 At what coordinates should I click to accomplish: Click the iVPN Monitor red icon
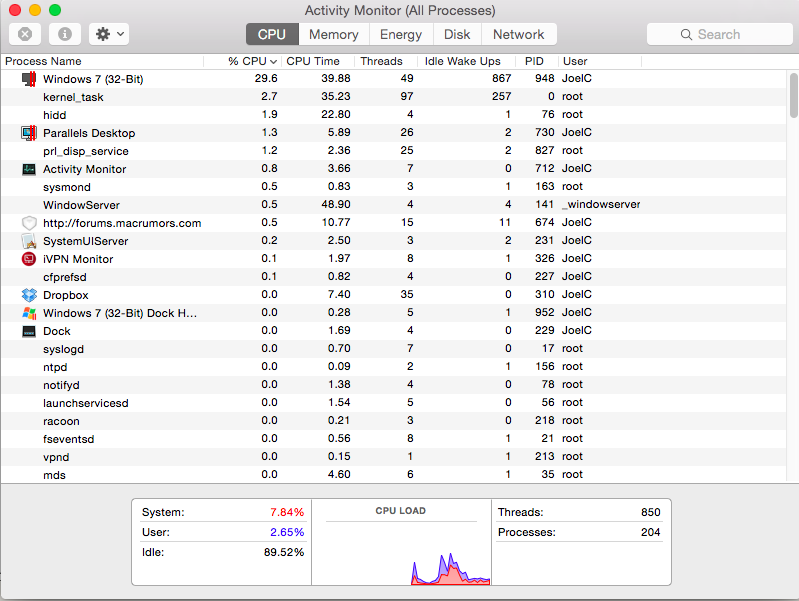(29, 259)
